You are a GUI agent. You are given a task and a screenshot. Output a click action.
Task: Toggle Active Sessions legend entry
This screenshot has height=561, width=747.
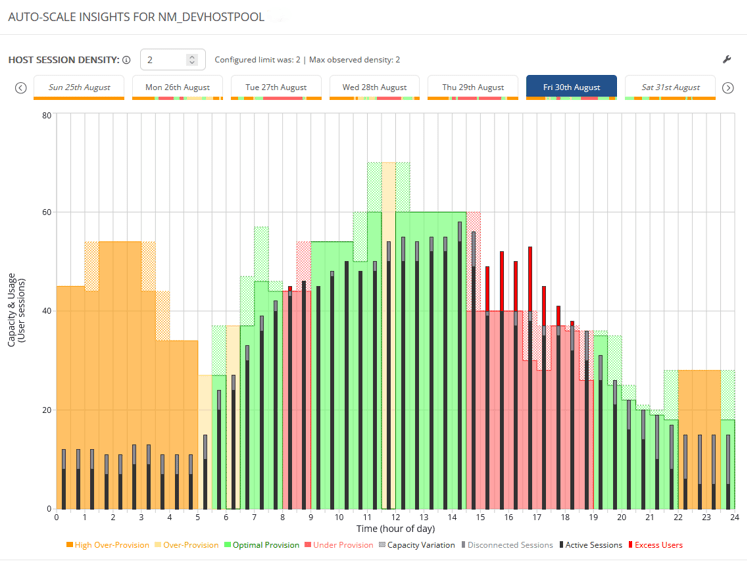point(591,545)
